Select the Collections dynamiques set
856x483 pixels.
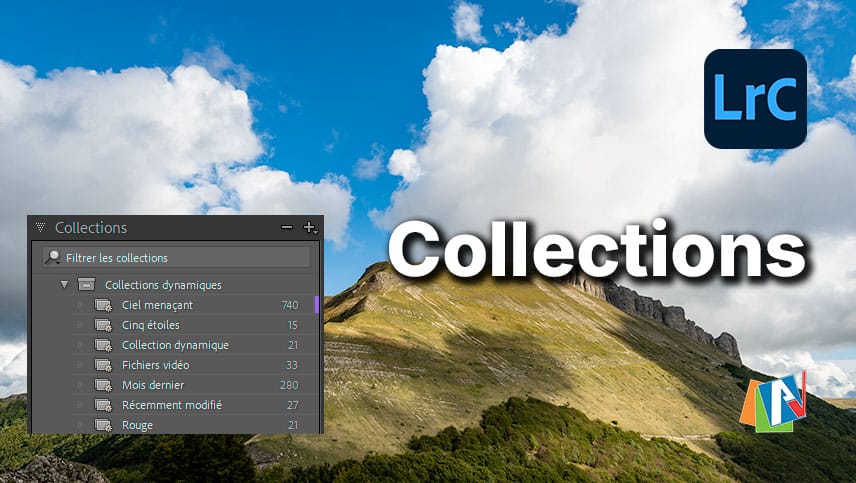point(163,285)
